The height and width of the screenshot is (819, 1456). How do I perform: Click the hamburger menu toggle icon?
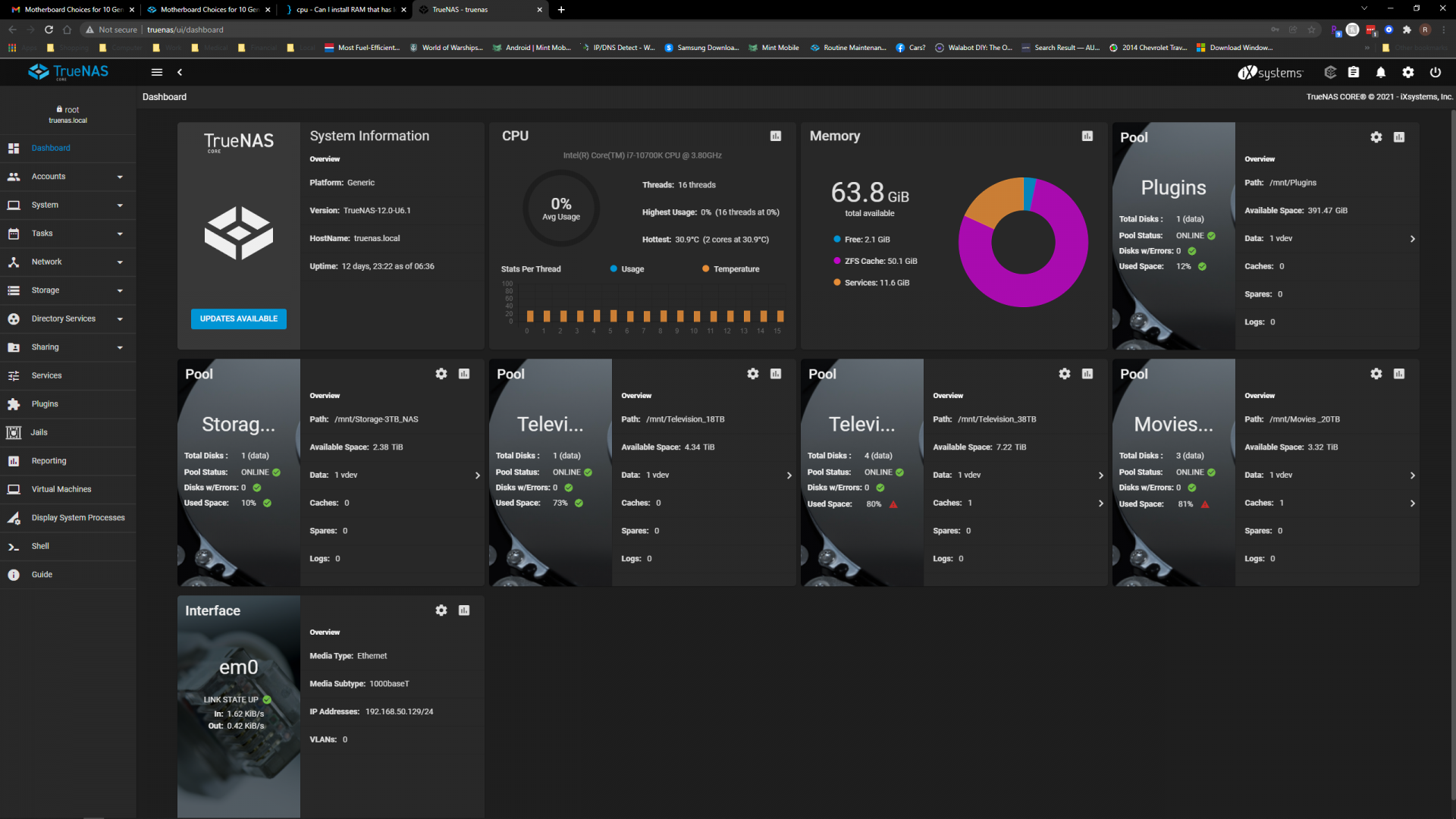point(157,72)
